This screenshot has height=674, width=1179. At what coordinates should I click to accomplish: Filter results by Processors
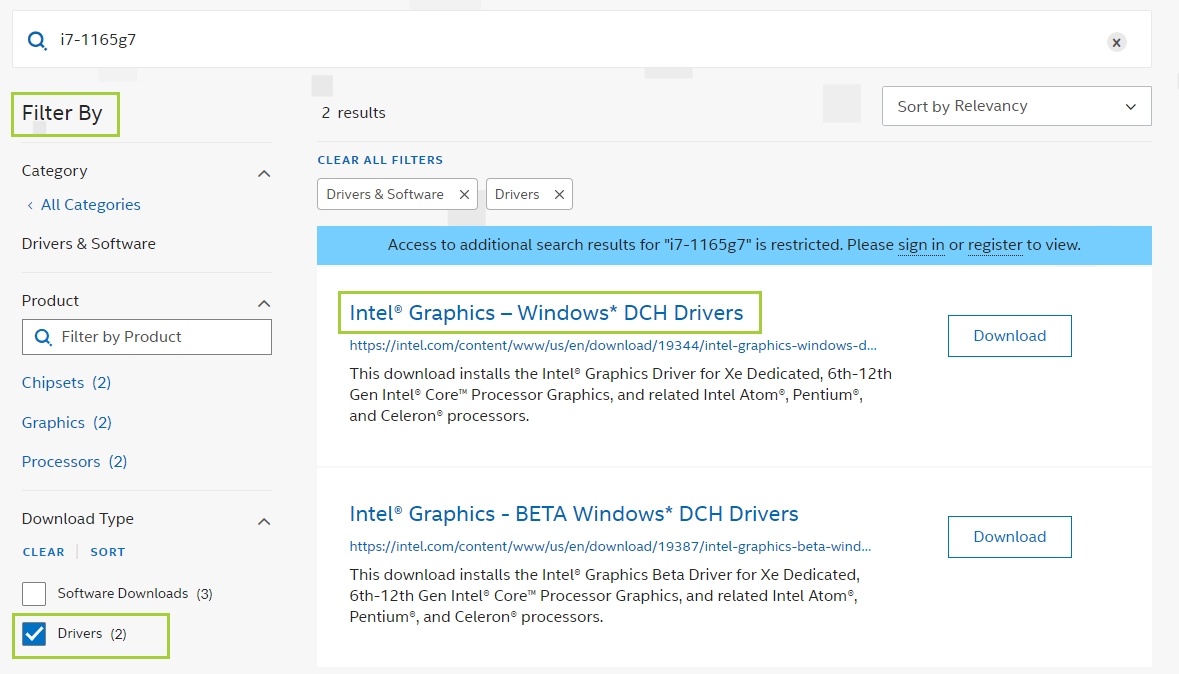[x=59, y=461]
